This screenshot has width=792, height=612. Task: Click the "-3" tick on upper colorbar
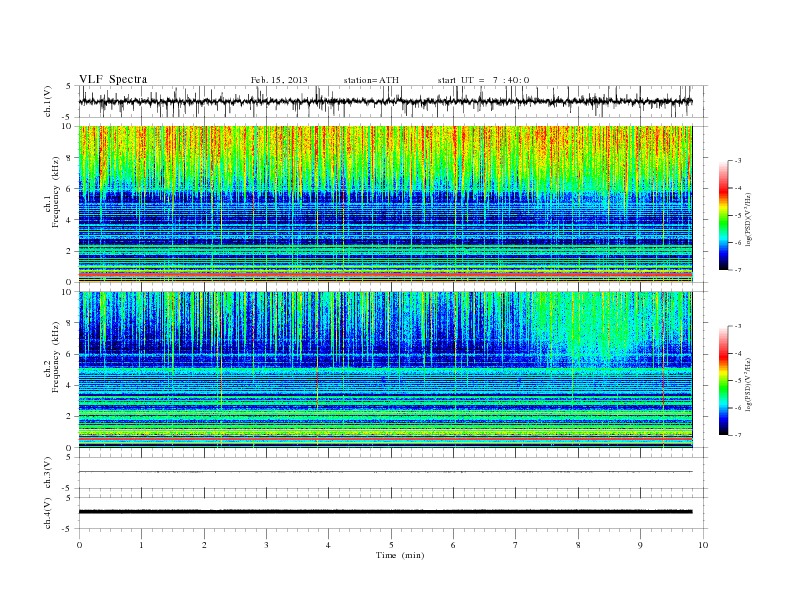pyautogui.click(x=737, y=161)
